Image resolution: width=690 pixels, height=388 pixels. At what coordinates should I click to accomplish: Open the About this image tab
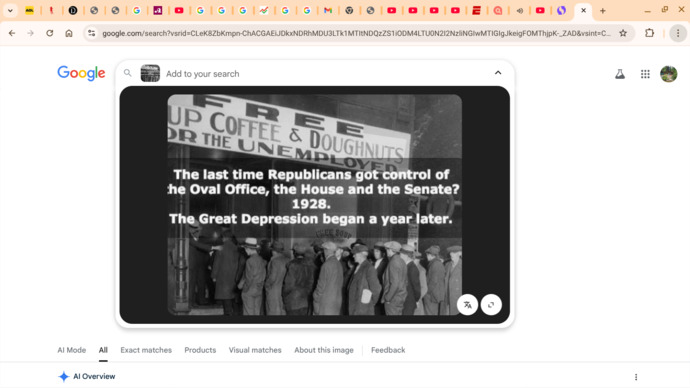[324, 350]
